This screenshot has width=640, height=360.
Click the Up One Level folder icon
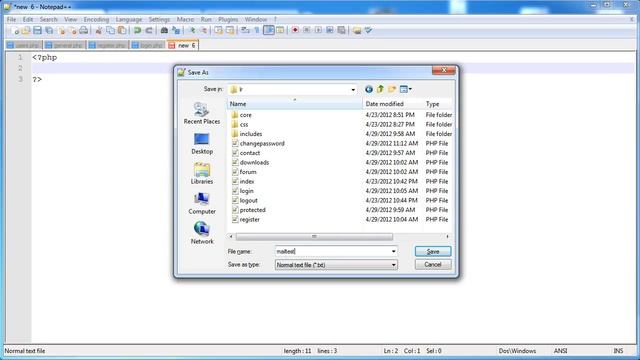(380, 89)
